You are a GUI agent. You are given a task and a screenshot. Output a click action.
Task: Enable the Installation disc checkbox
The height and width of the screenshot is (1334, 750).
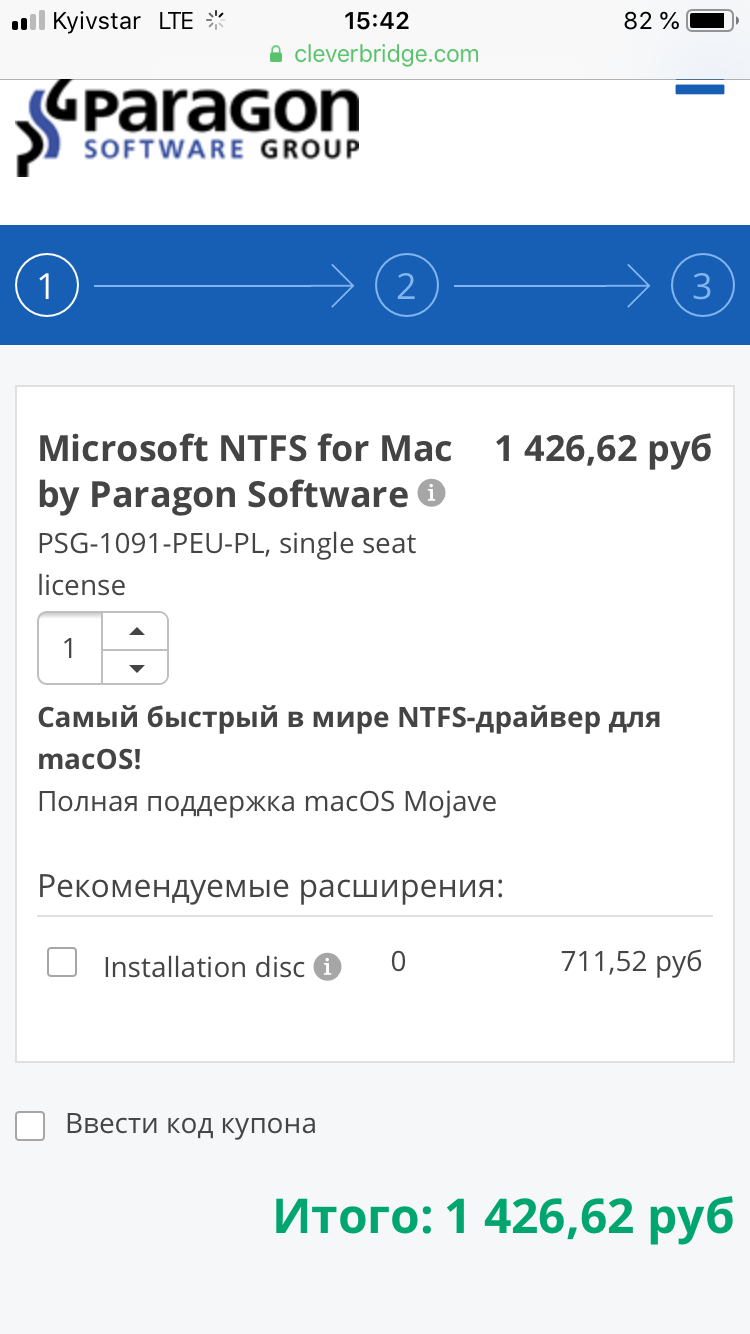(62, 963)
